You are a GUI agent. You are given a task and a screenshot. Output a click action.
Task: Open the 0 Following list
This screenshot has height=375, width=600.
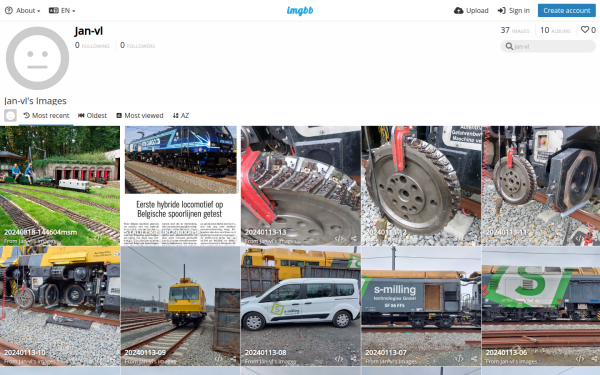(92, 46)
